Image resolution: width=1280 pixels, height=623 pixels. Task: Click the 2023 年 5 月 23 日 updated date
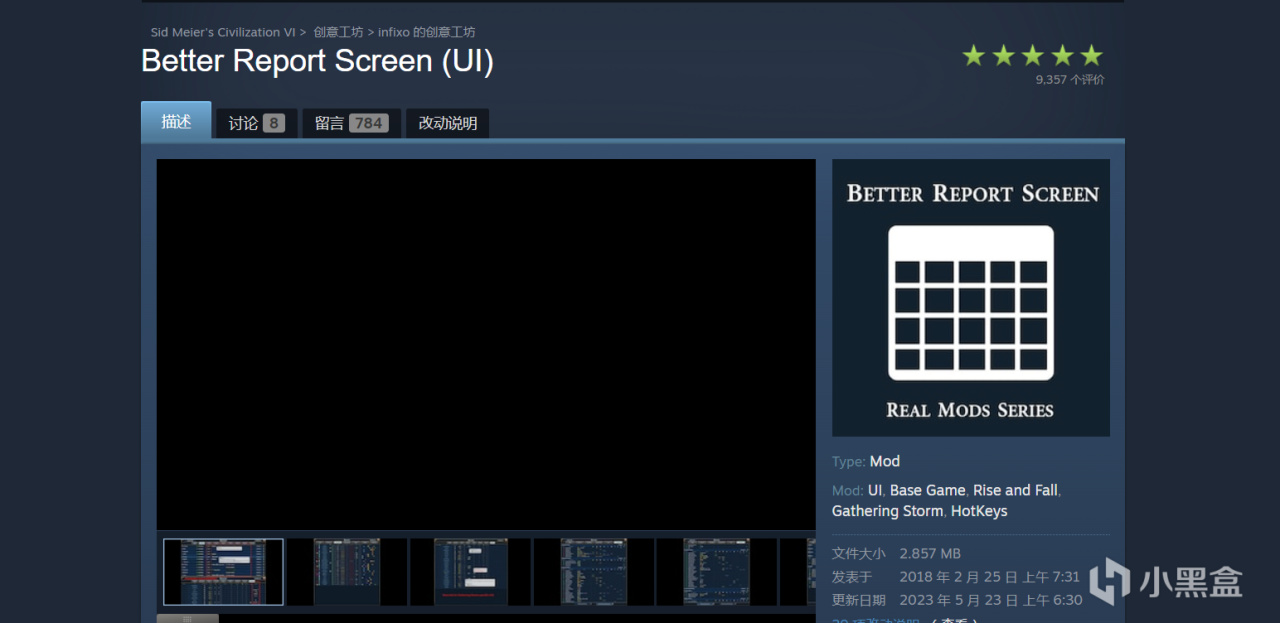coord(991,600)
